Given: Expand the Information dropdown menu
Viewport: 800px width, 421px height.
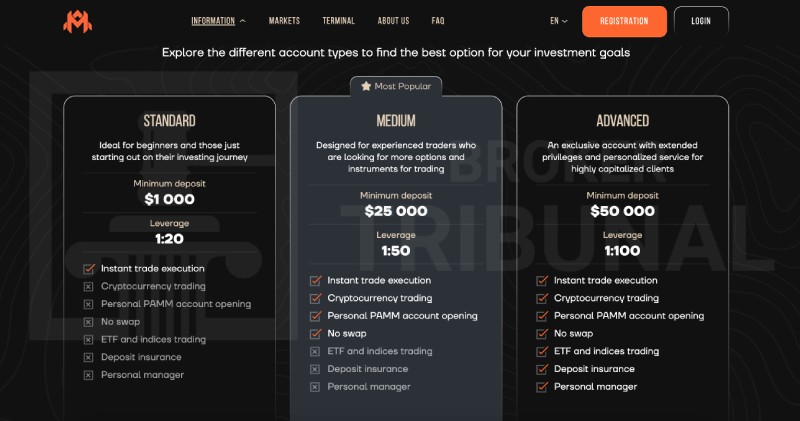Looking at the screenshot, I should [213, 21].
